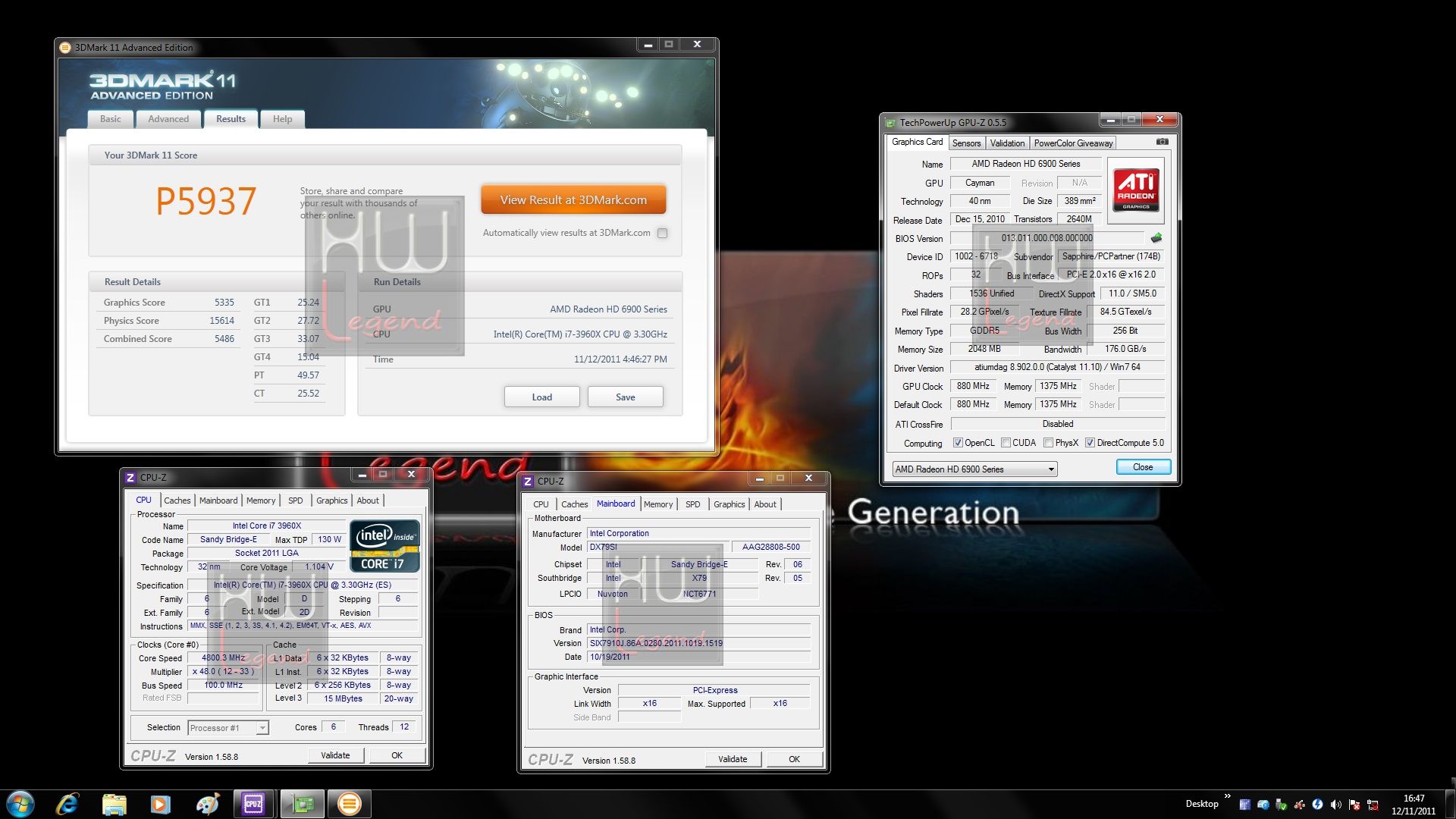Click the blue lightning bolt tray icon
1456x819 pixels.
[1317, 804]
